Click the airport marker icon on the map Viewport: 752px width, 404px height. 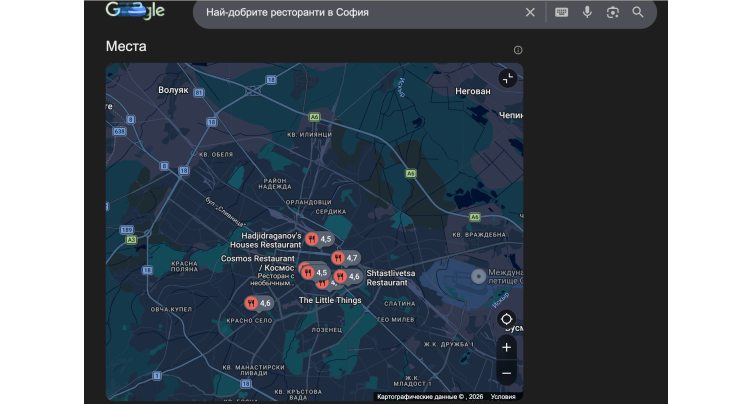click(478, 276)
